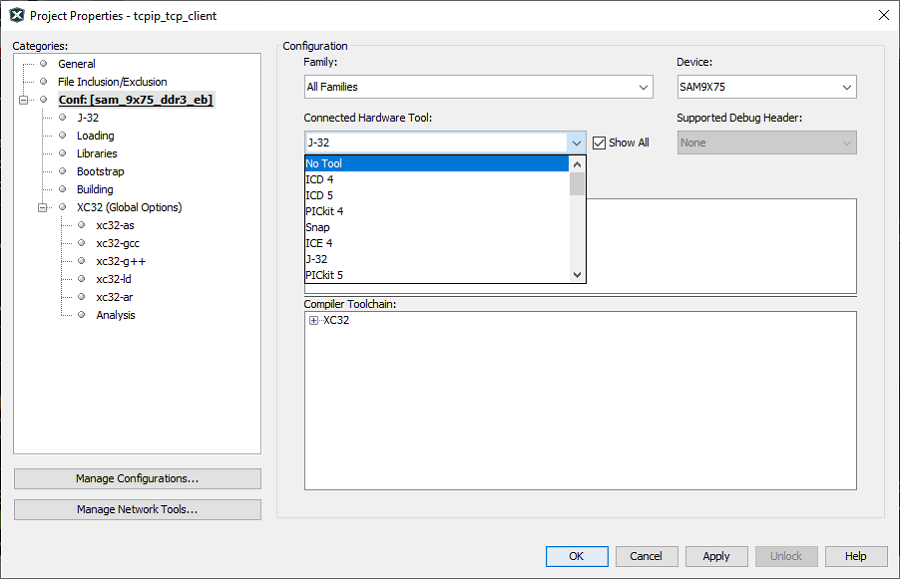900x579 pixels.
Task: Open Bootstrap category
Action: (100, 171)
